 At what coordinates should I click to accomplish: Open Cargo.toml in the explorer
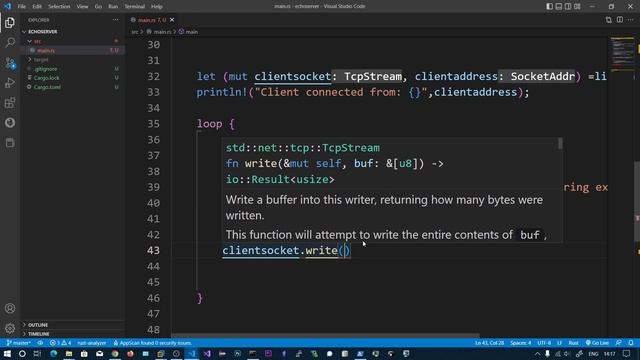click(x=73, y=87)
